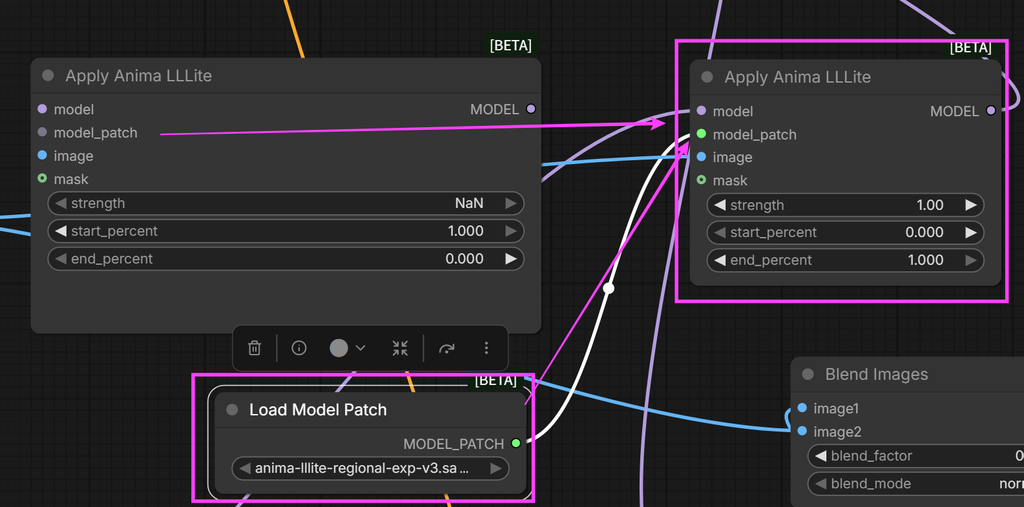Image resolution: width=1024 pixels, height=507 pixels.
Task: Click image1 input socket on Blend Images
Action: point(802,408)
